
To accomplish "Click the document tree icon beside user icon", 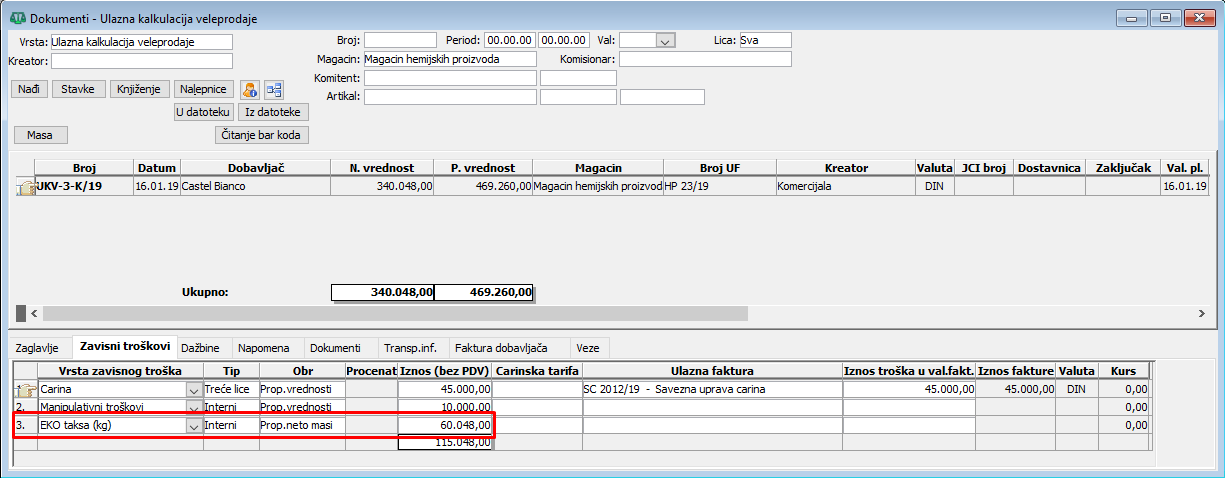I will (x=273, y=89).
